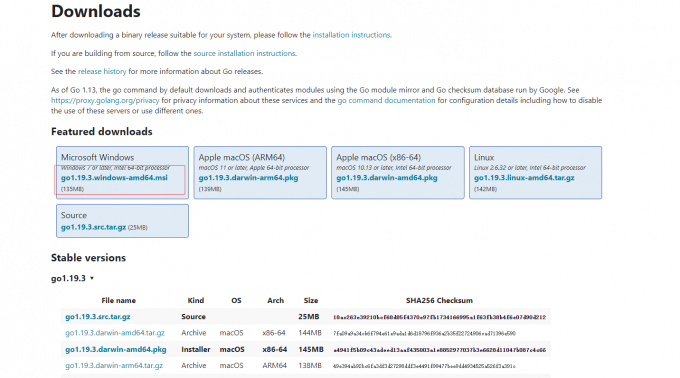Click the Stable versions heading
Screen dimensions: 680x378
pos(88,258)
